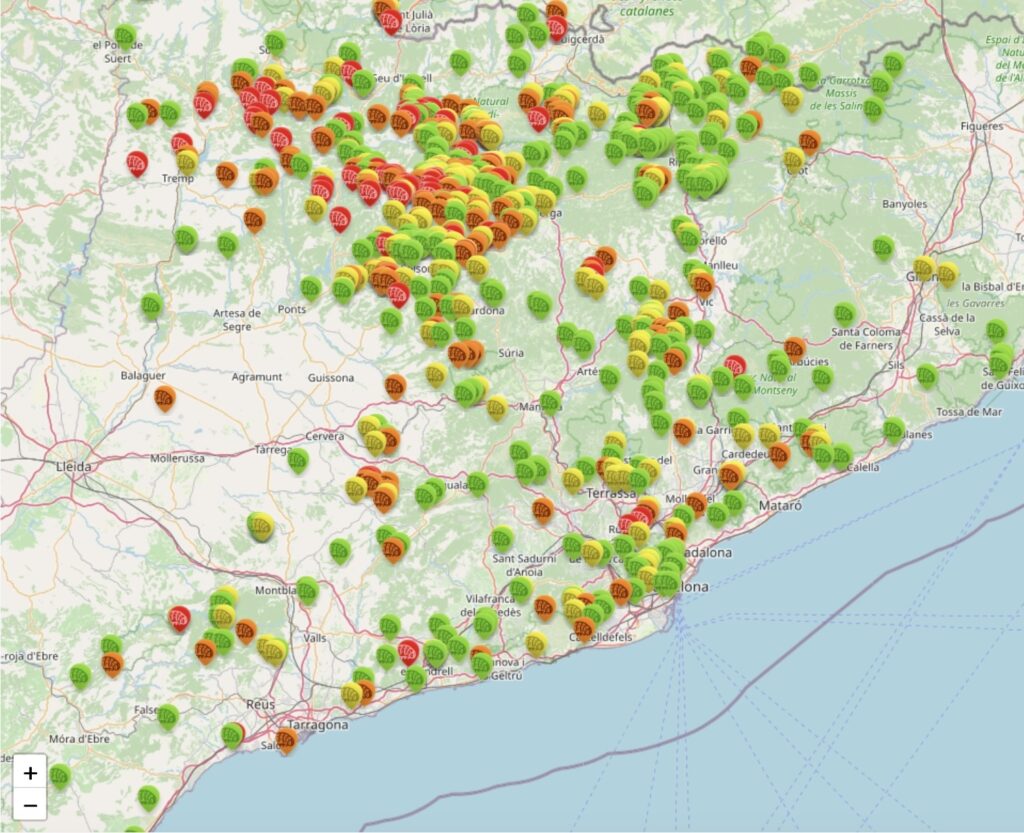The width and height of the screenshot is (1024, 833).
Task: Open the orange marker below Balaguer
Action: pyautogui.click(x=165, y=397)
